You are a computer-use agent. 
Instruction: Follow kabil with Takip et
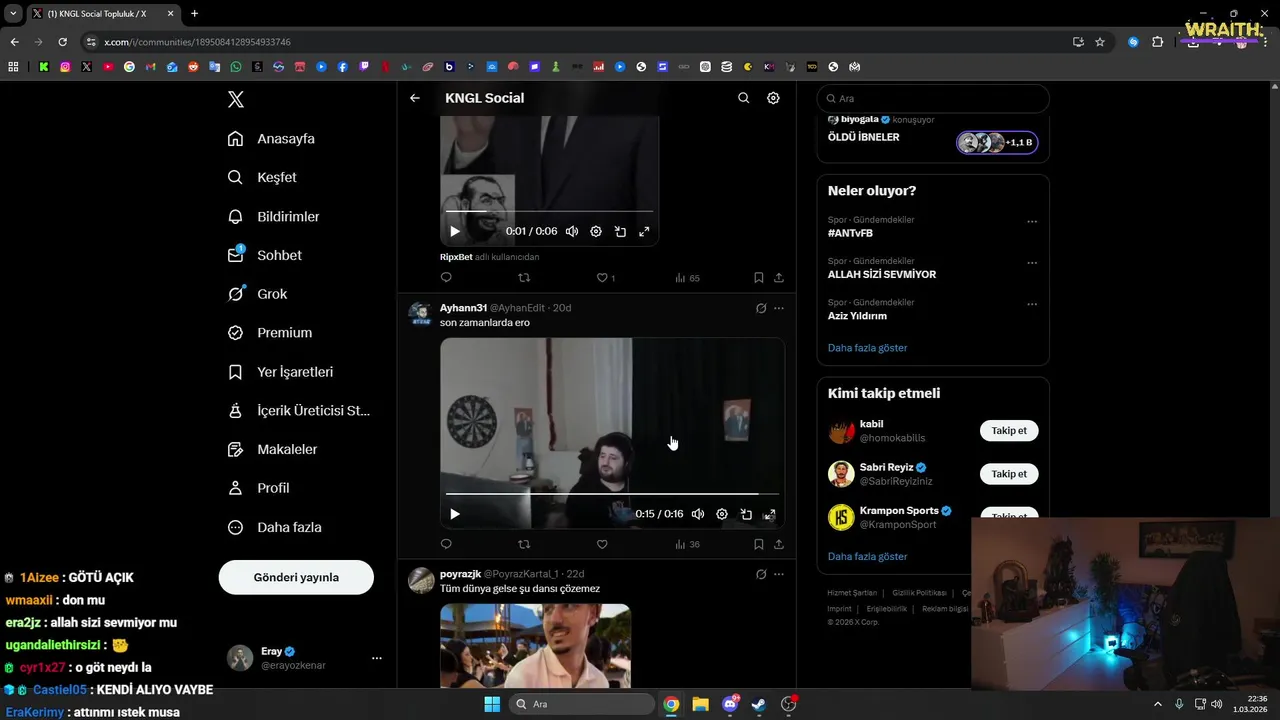[1009, 431]
